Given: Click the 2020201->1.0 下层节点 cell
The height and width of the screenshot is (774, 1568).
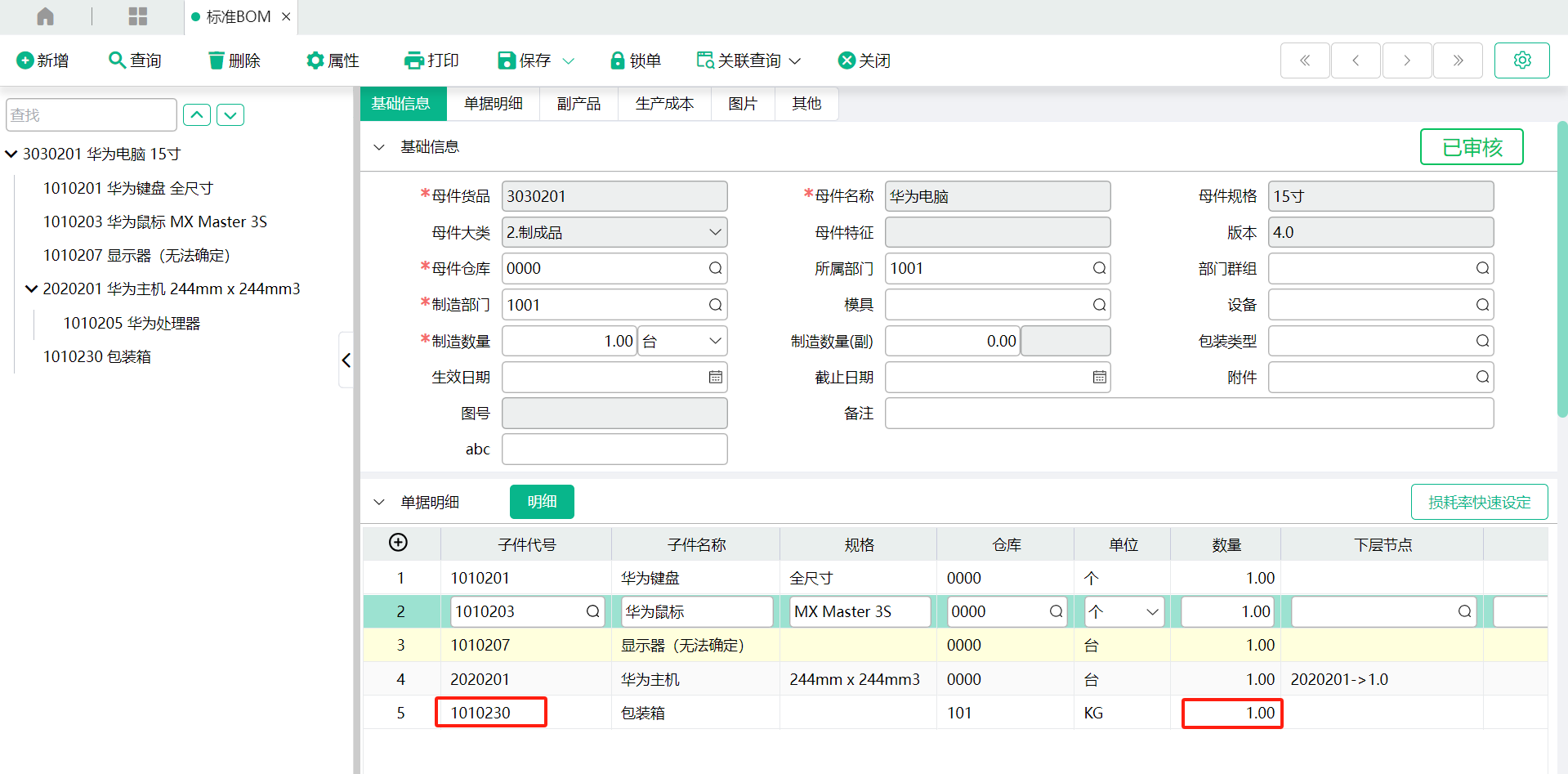Looking at the screenshot, I should [x=1382, y=679].
